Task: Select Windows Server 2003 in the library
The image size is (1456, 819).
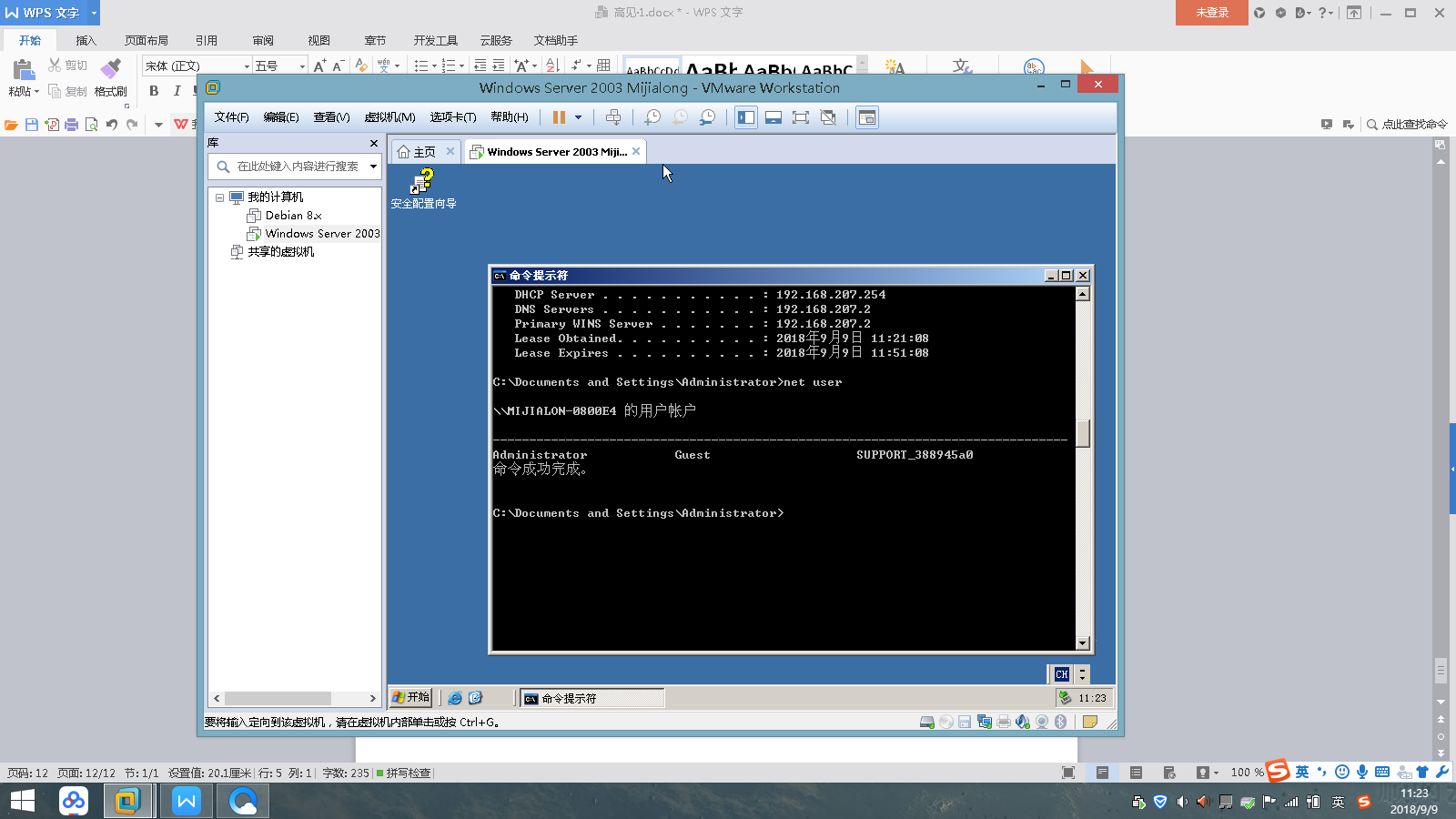Action: click(x=314, y=234)
